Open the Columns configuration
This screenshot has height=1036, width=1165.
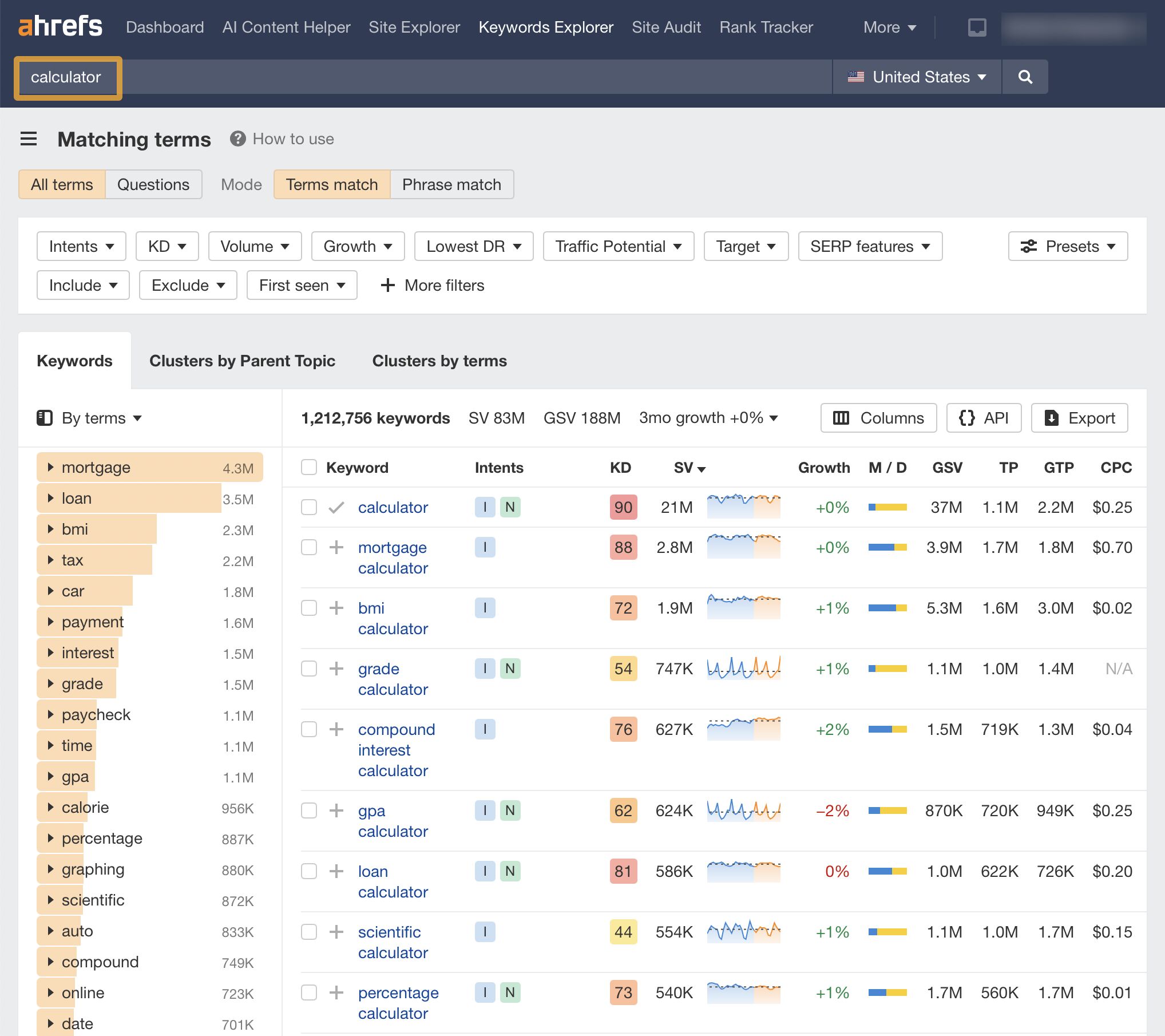click(x=878, y=418)
